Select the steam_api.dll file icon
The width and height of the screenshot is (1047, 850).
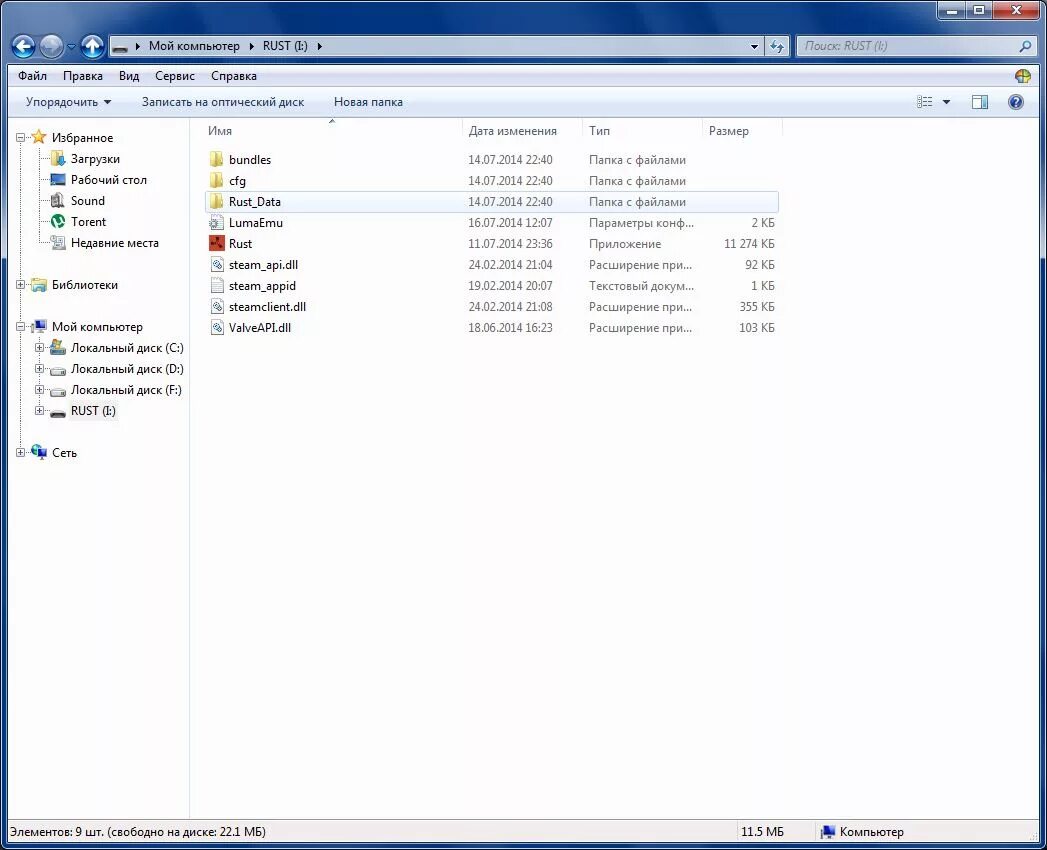tap(216, 264)
